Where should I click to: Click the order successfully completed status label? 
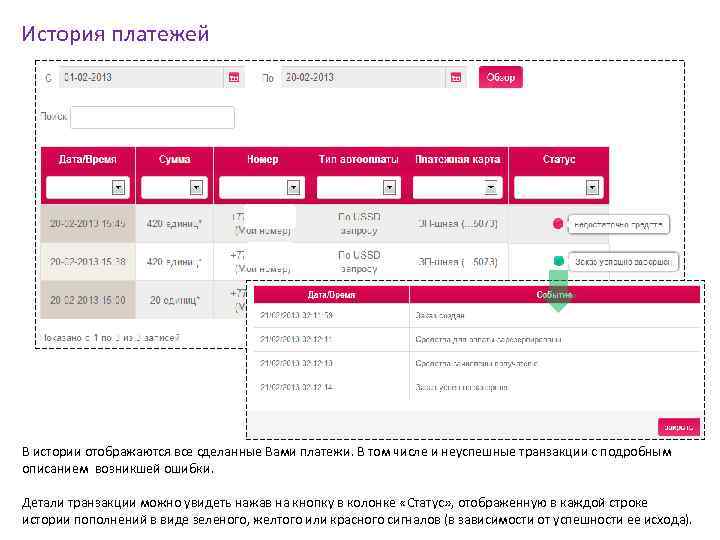623,262
